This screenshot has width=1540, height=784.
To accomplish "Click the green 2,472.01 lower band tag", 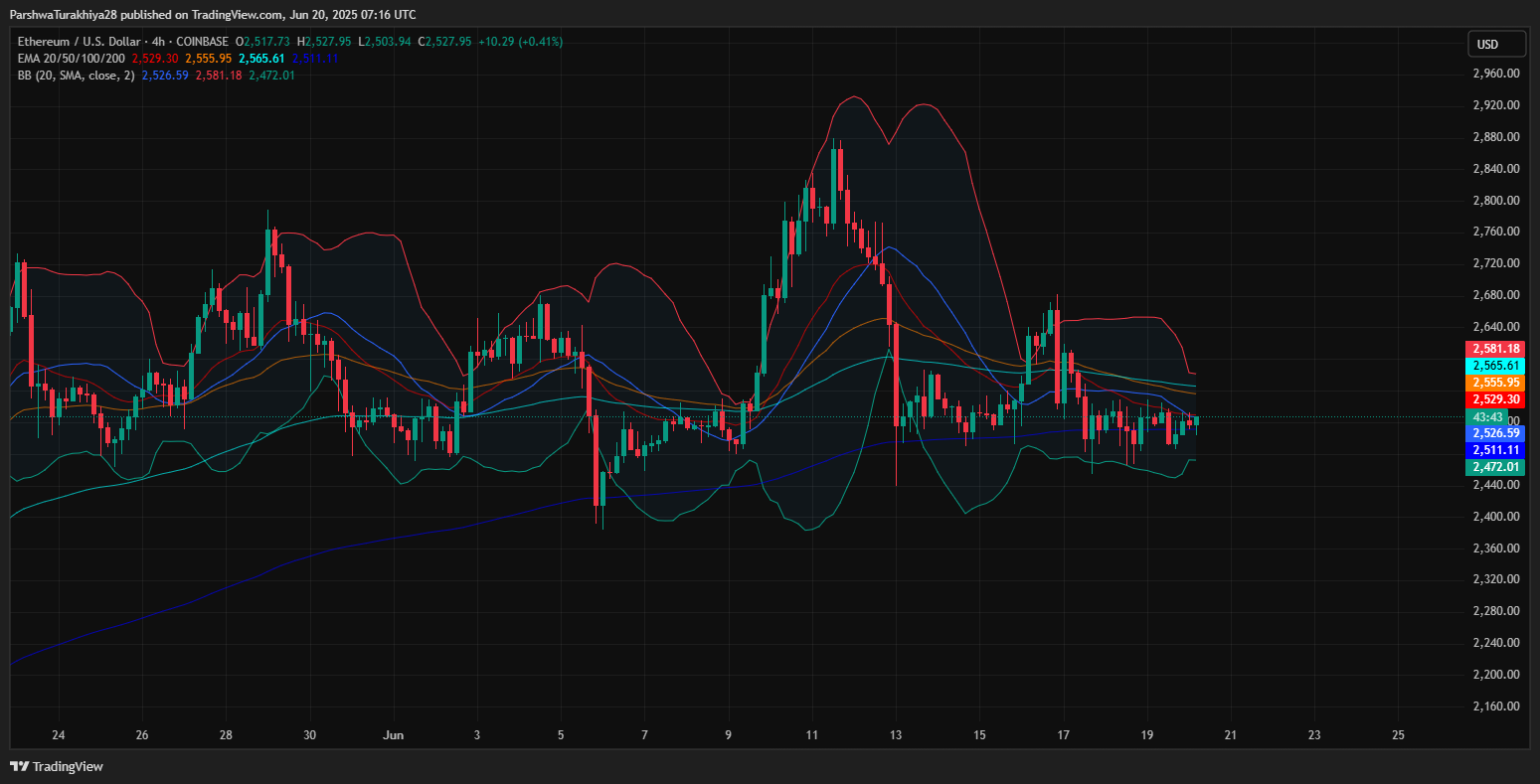I will pyautogui.click(x=1495, y=467).
